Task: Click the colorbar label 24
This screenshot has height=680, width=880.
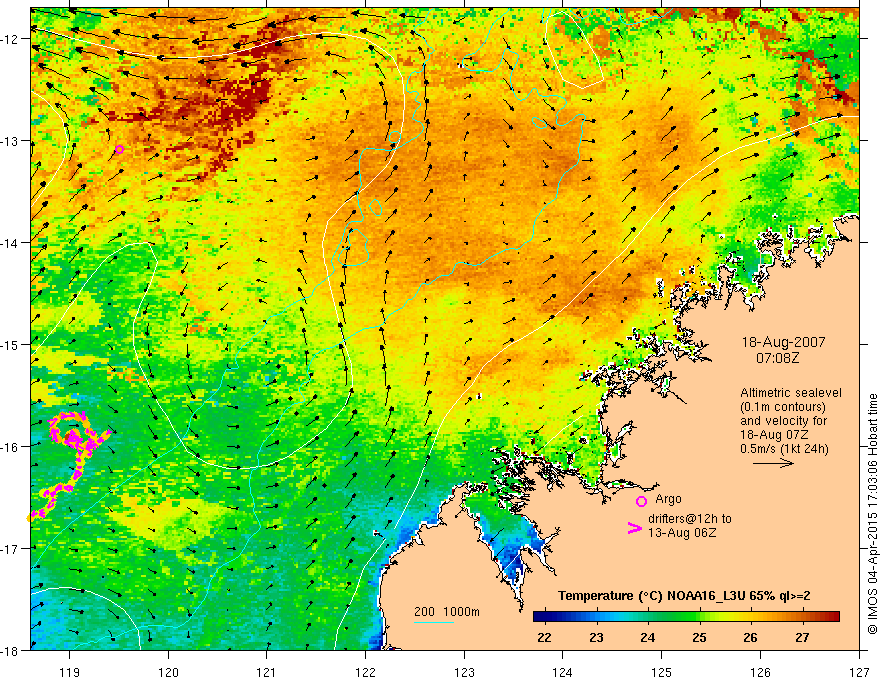Action: pos(648,637)
